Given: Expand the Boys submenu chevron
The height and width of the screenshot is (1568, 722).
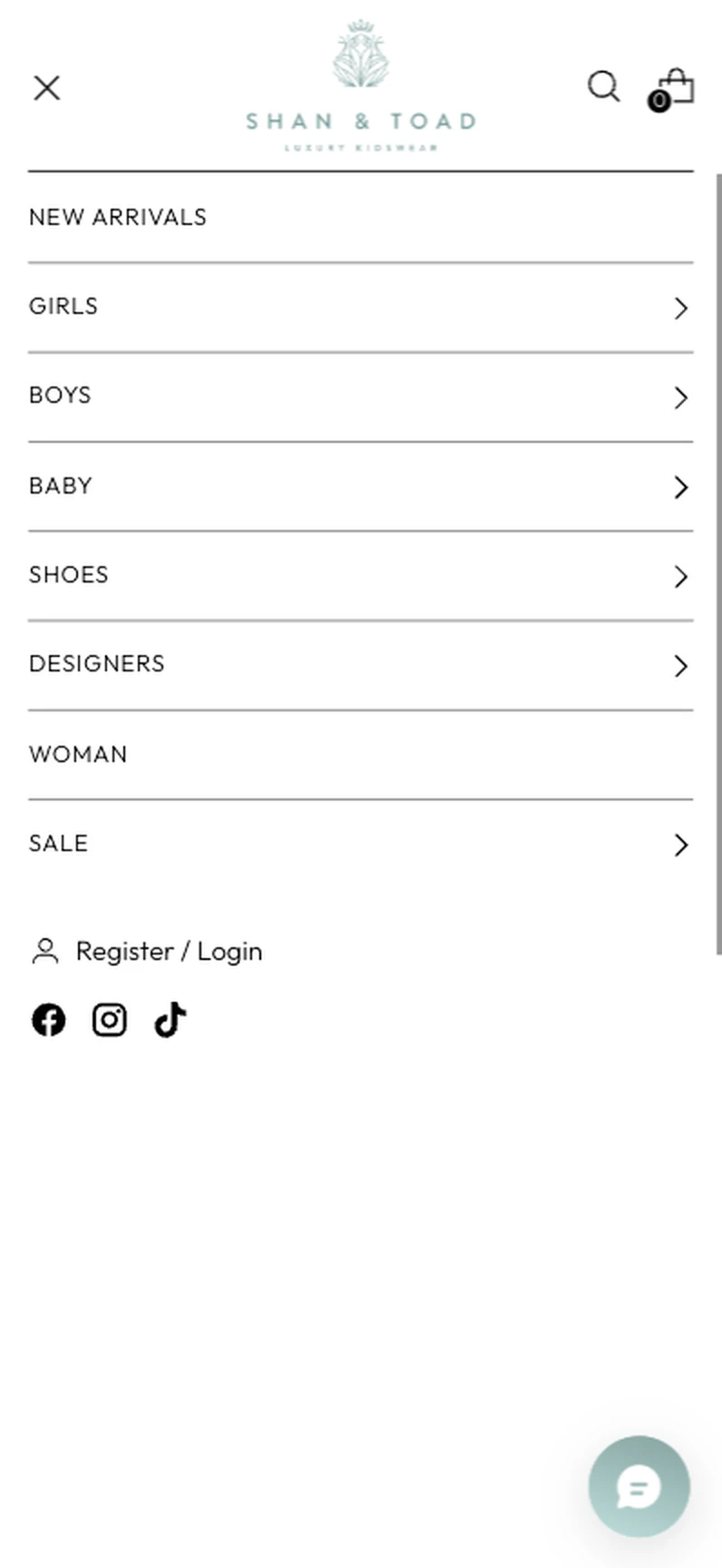Looking at the screenshot, I should coord(680,397).
